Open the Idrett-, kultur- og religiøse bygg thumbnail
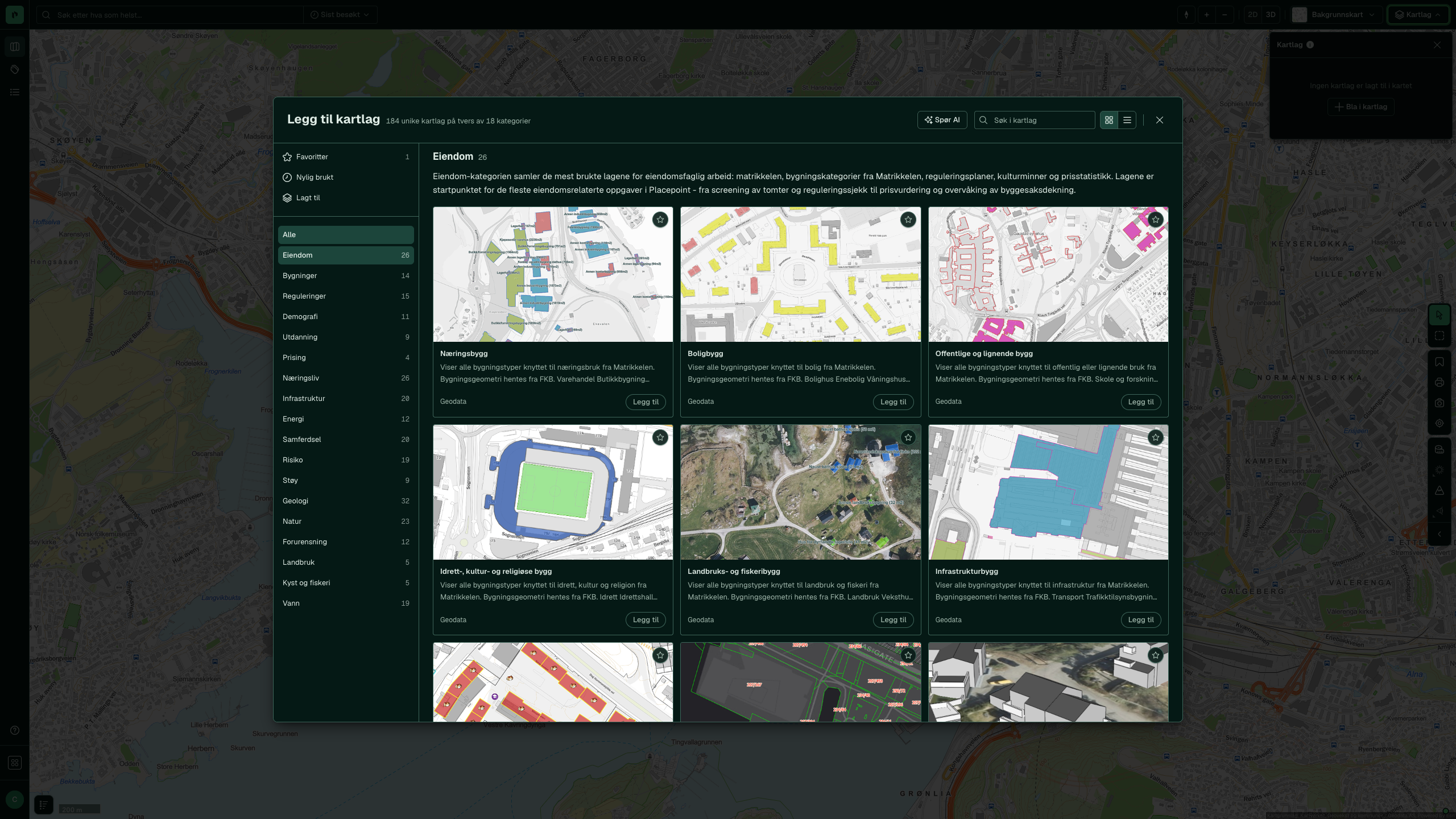This screenshot has height=819, width=1456. click(553, 492)
